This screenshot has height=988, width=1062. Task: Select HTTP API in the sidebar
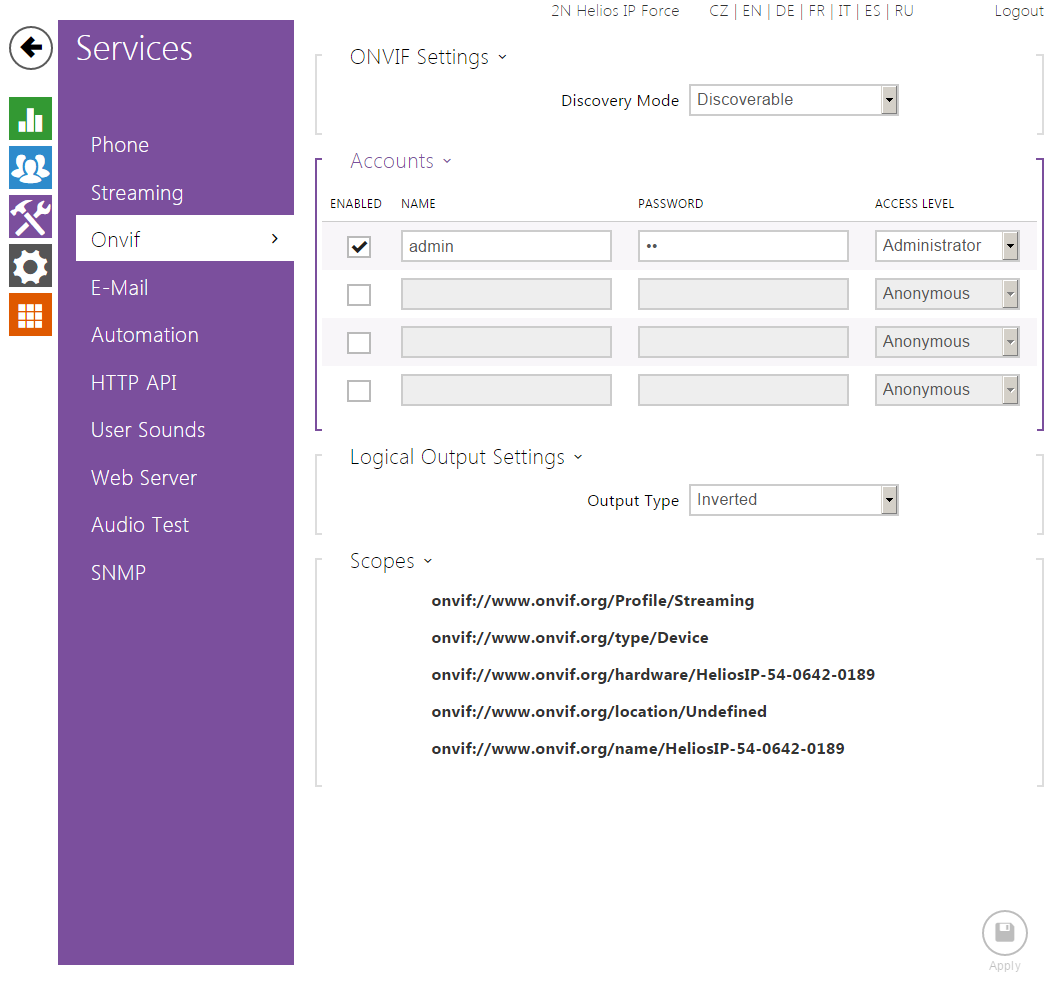click(134, 383)
